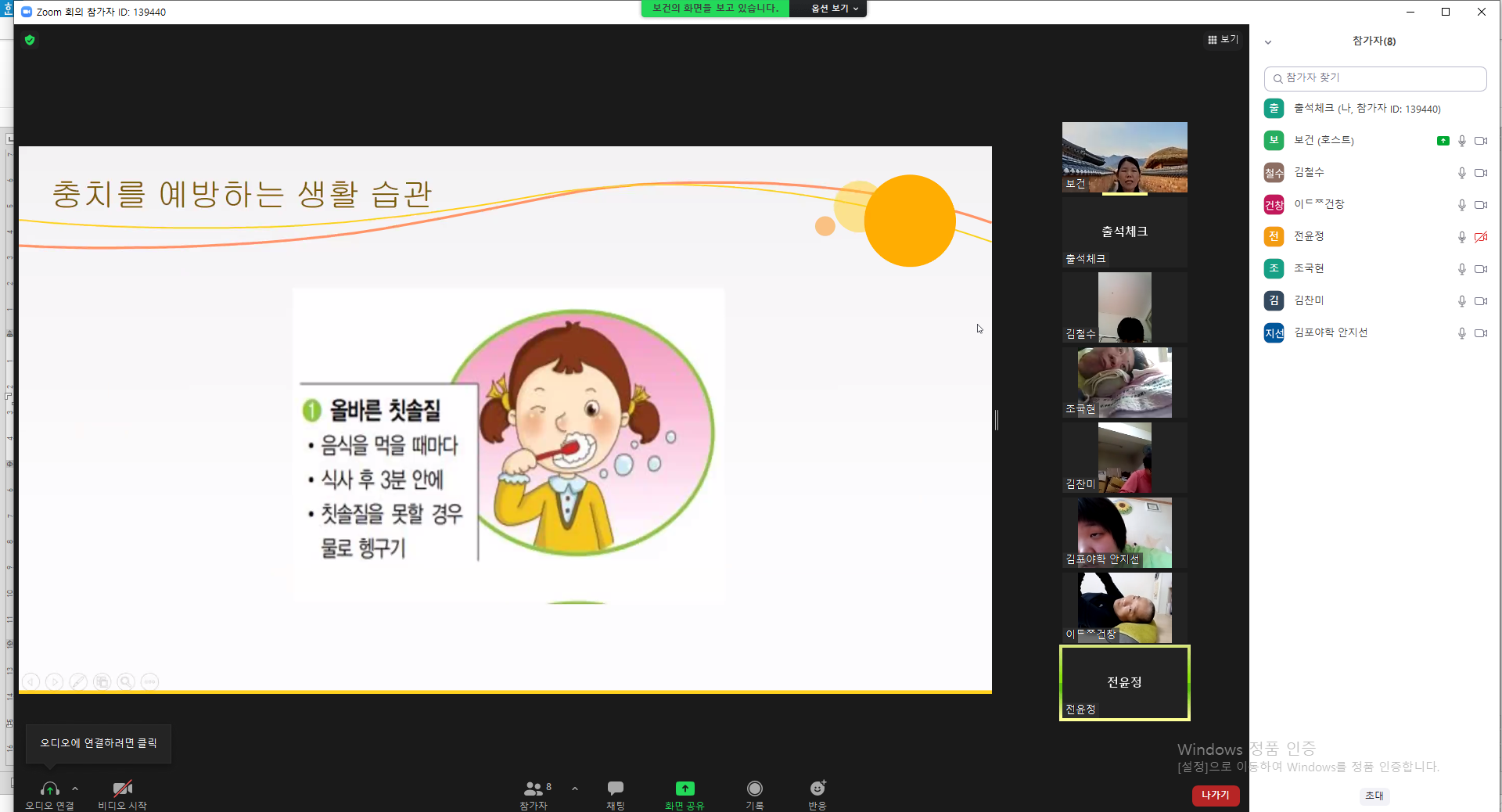This screenshot has height=812, width=1502.
Task: Open the 옵션 보기 dropdown at top
Action: 834,9
